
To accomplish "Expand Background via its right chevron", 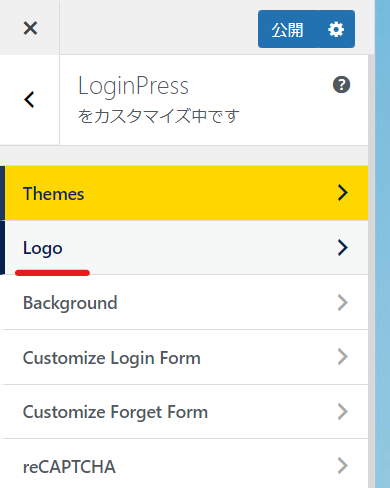I will click(343, 302).
